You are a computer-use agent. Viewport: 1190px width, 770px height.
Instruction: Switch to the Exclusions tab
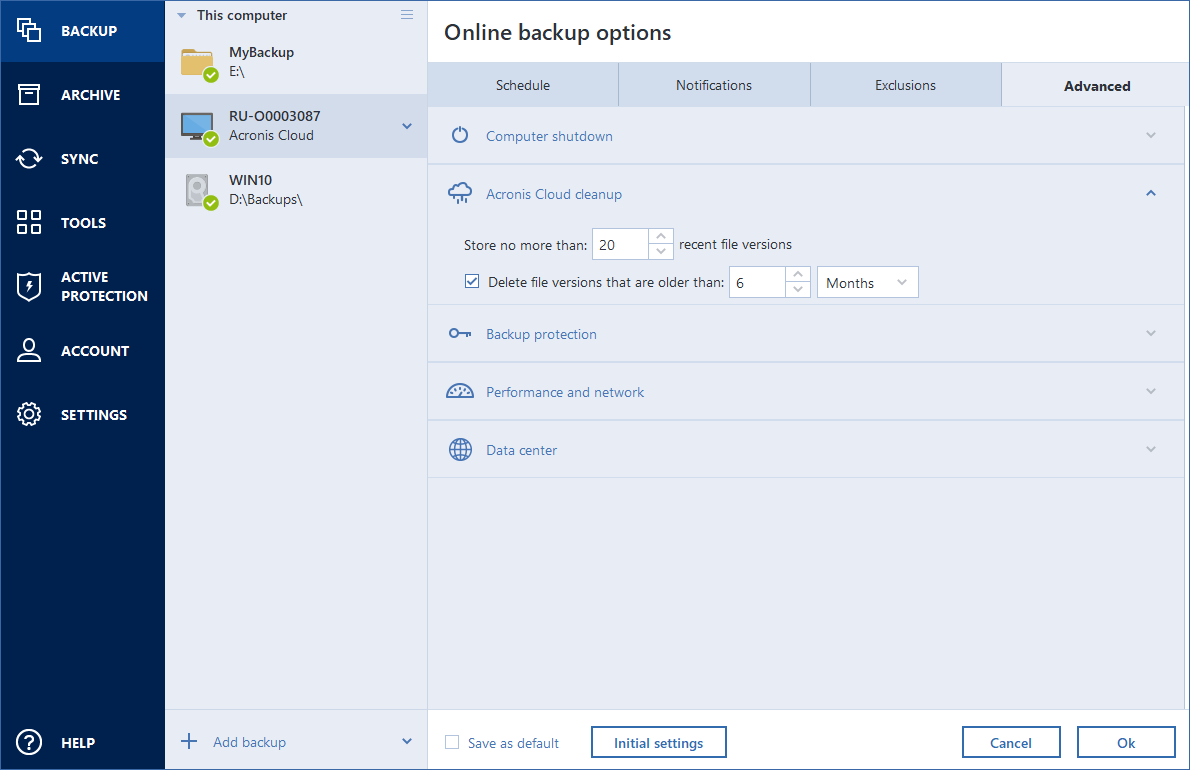click(x=905, y=86)
